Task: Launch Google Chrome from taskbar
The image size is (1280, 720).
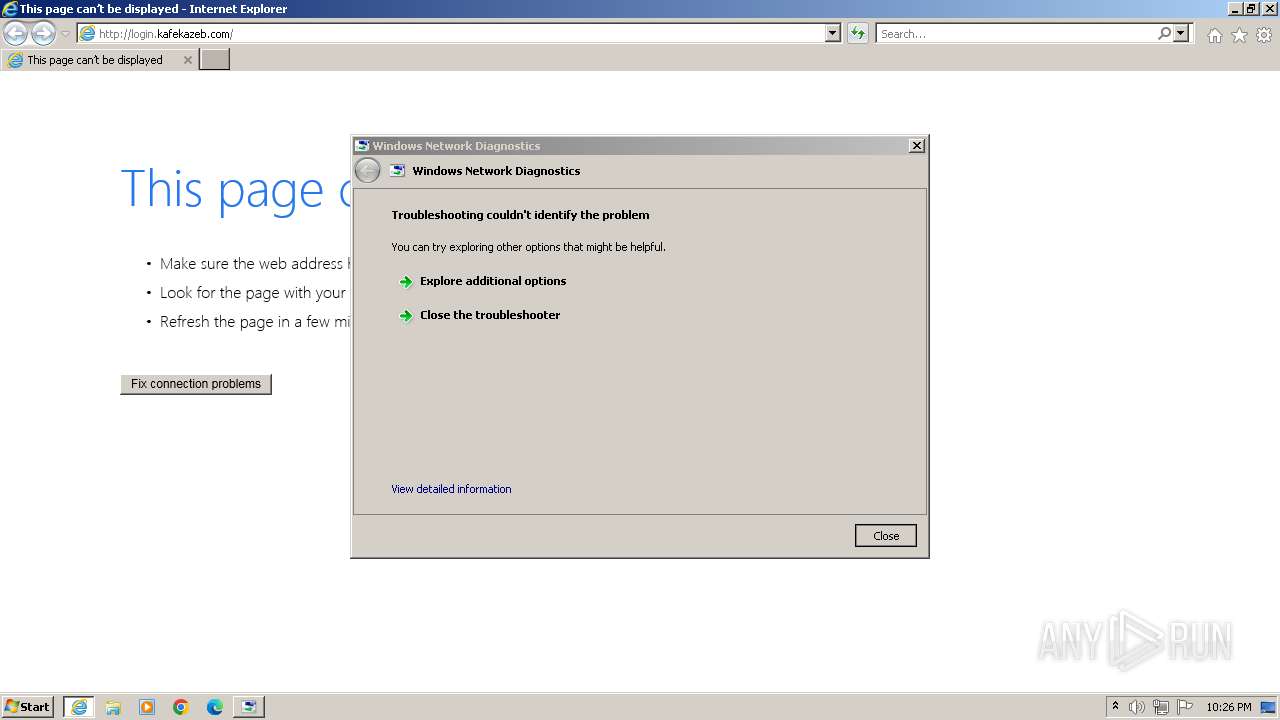Action: coord(181,707)
